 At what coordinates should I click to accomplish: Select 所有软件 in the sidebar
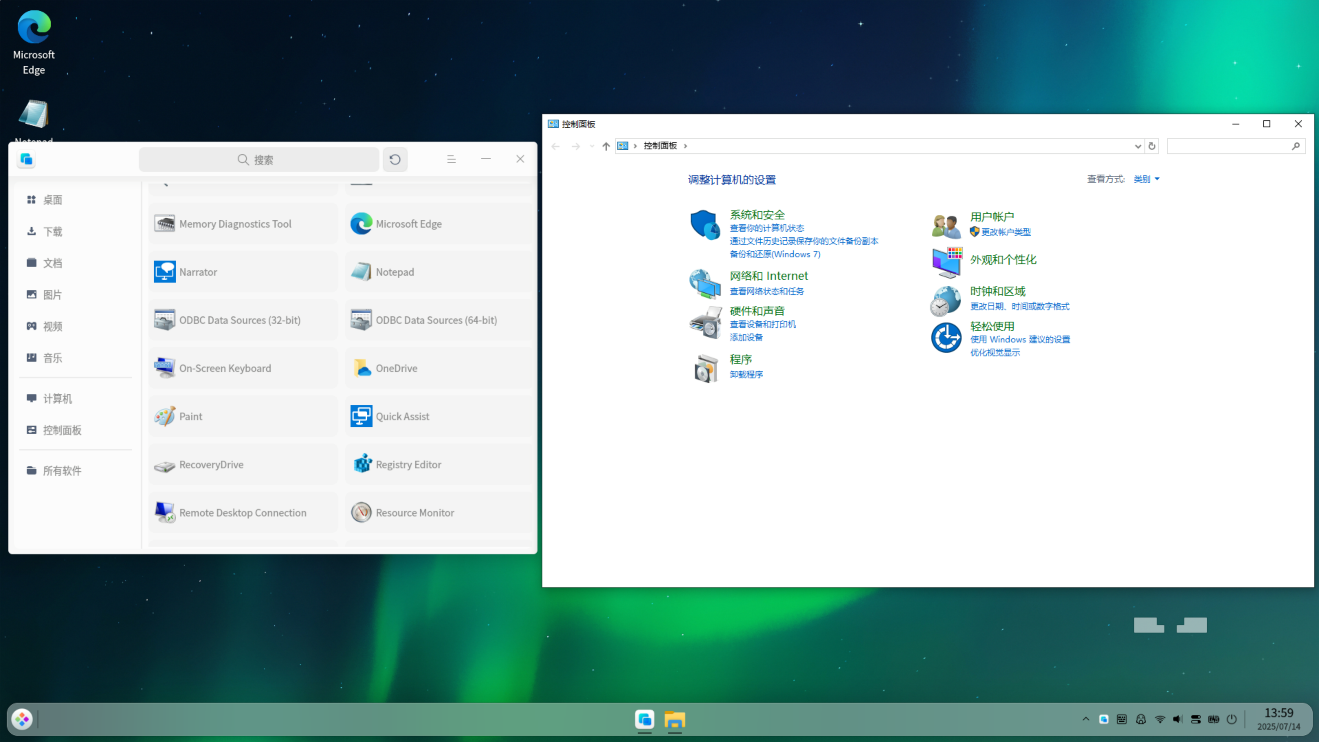pos(62,471)
